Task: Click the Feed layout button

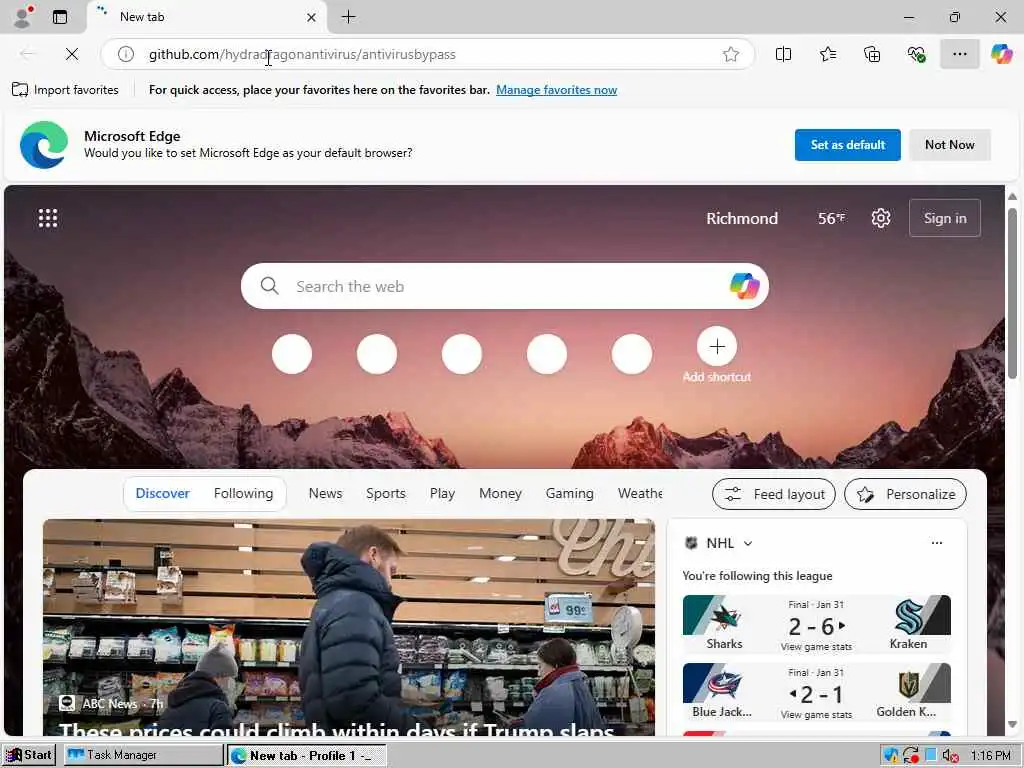Action: pos(774,494)
